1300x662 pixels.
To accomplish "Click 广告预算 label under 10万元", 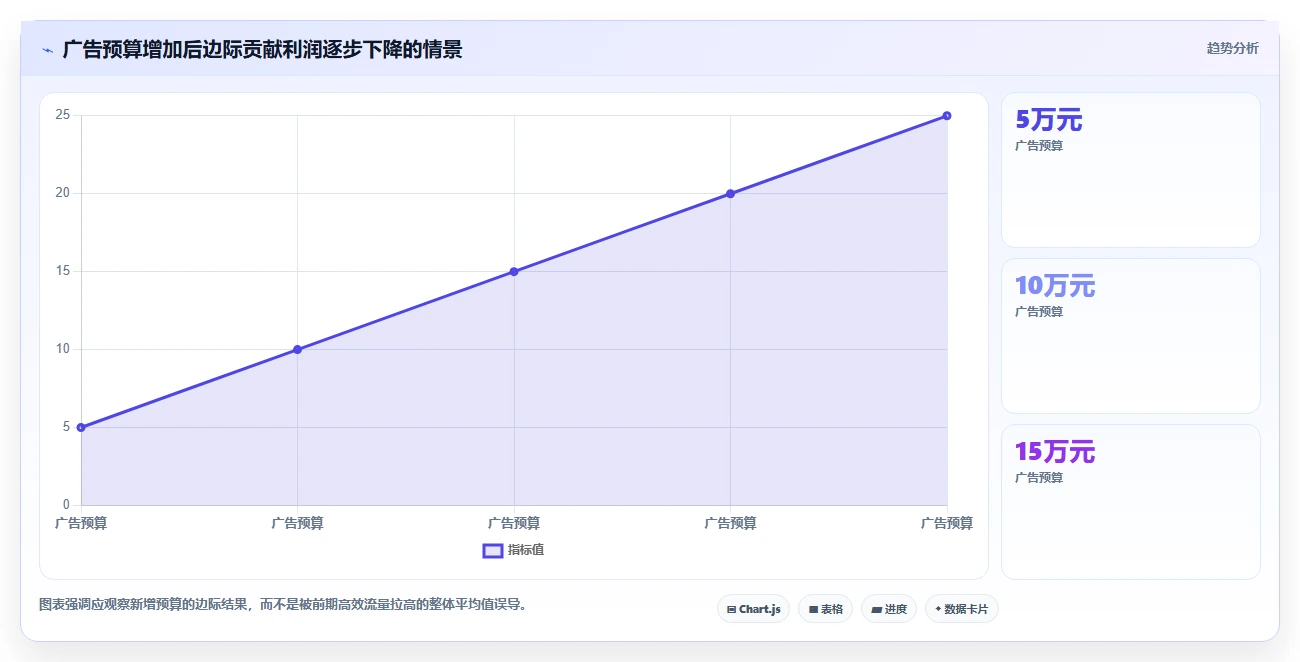I will tap(1039, 312).
